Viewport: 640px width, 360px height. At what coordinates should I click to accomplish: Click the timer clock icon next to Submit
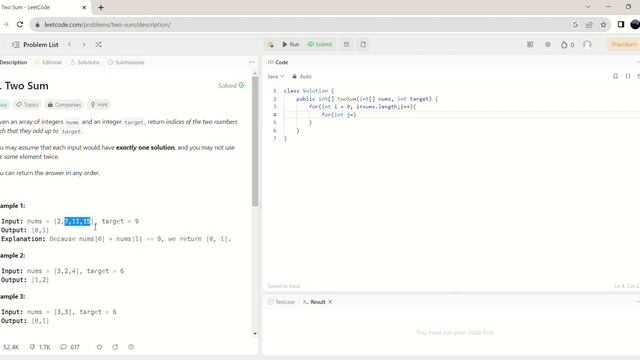[x=347, y=44]
